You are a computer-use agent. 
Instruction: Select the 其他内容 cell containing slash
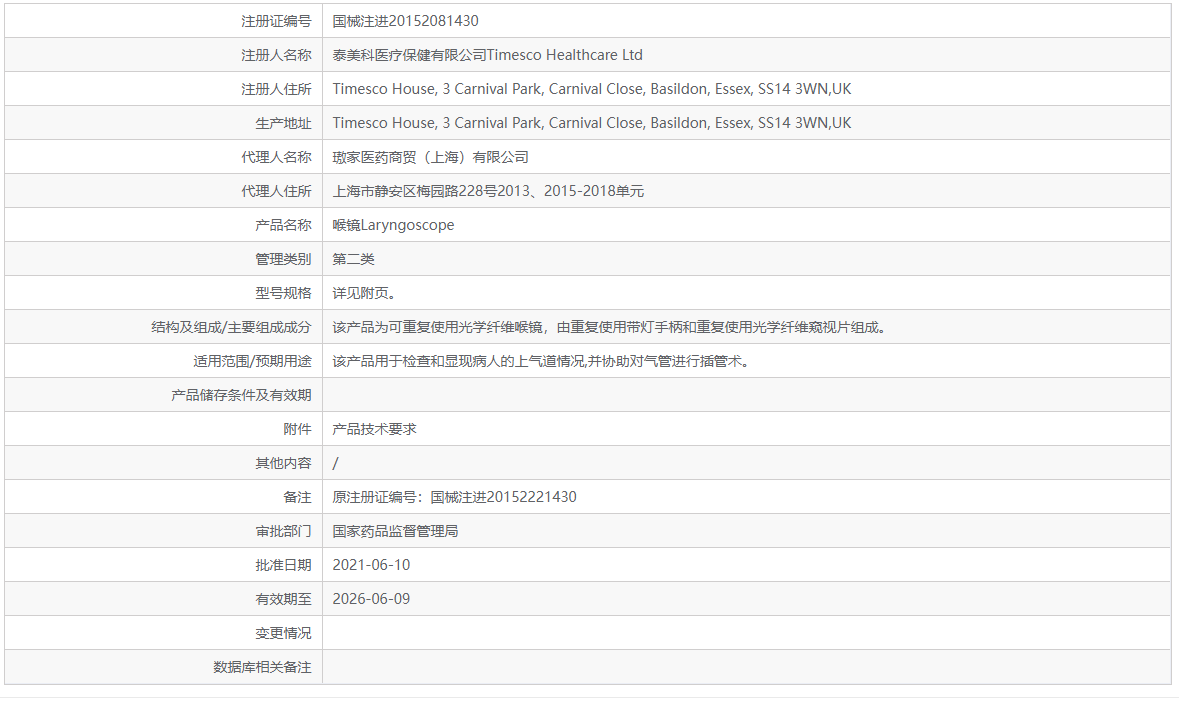[x=334, y=462]
